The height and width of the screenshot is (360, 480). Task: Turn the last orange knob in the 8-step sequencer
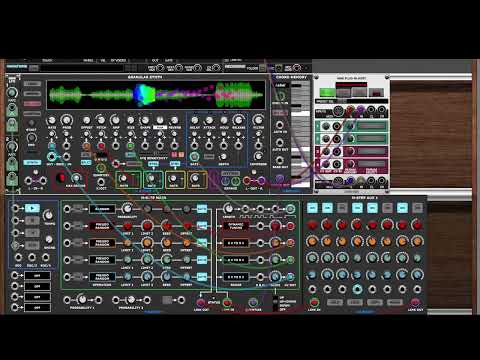pyautogui.click(x=417, y=241)
